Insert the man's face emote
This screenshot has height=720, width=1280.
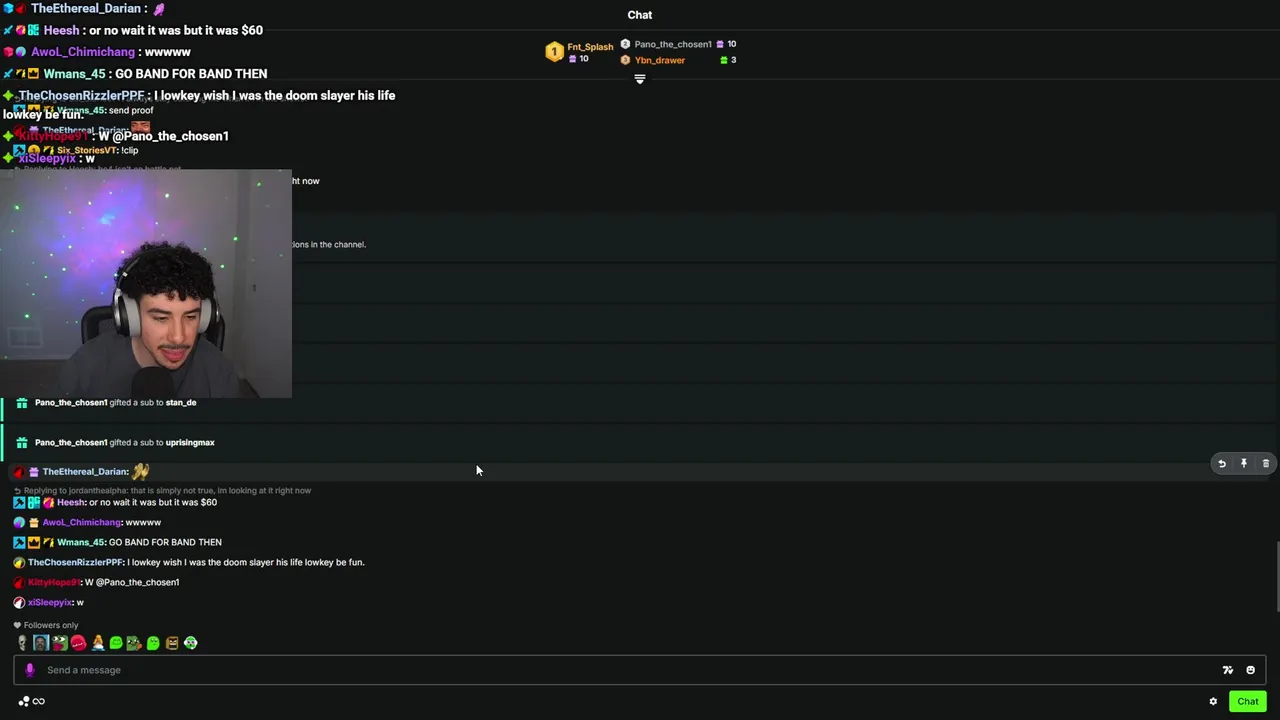[x=41, y=643]
